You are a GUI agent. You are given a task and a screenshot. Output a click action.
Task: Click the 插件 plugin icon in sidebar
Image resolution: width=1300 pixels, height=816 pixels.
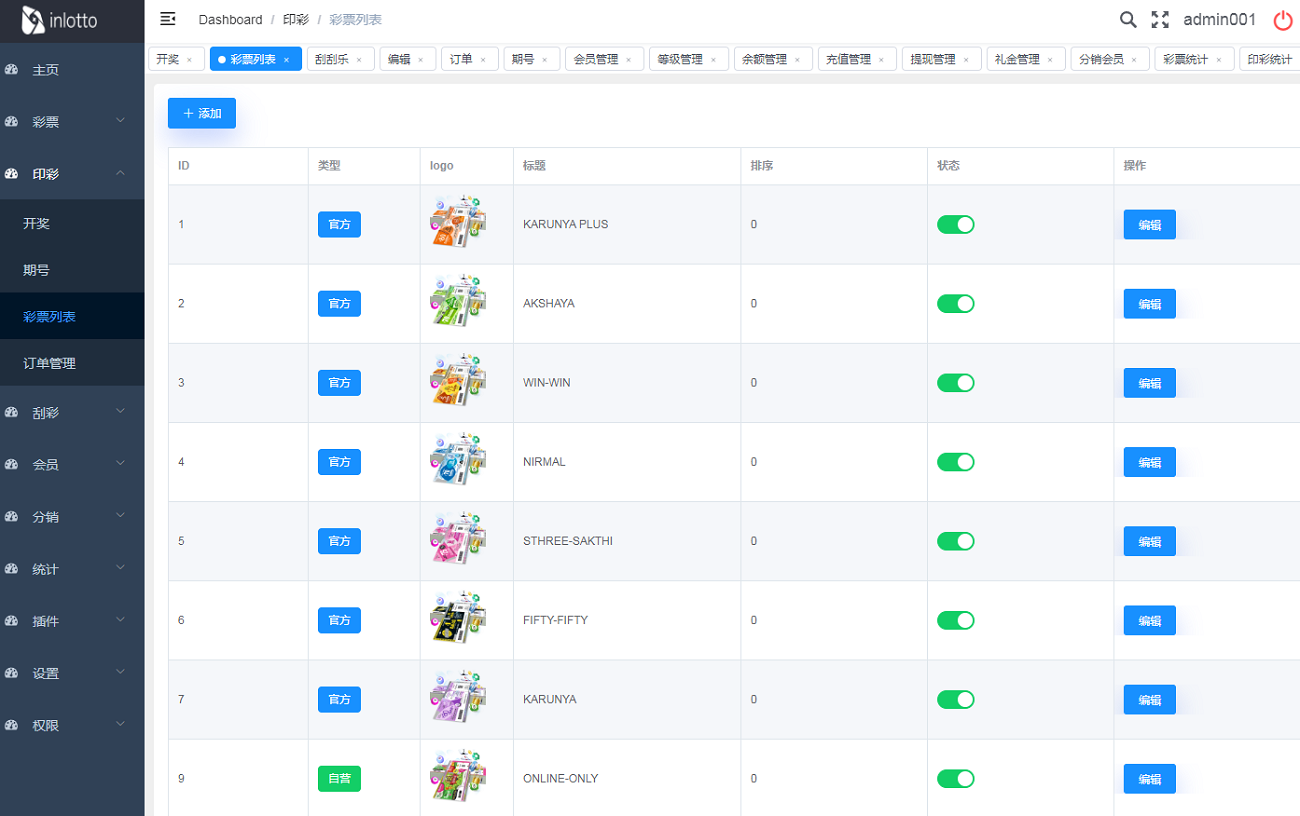pos(12,620)
